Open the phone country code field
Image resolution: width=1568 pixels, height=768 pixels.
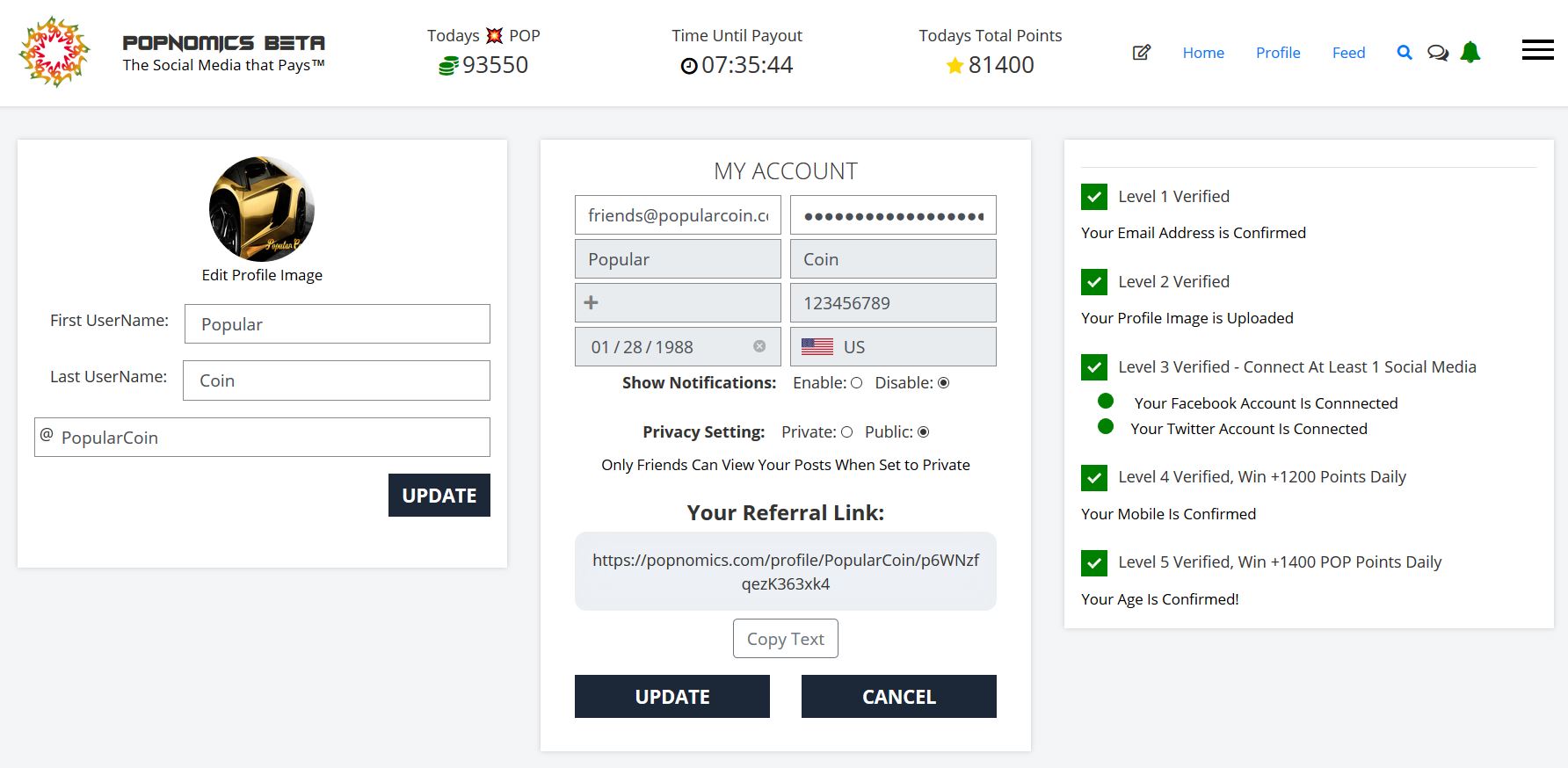(x=677, y=303)
